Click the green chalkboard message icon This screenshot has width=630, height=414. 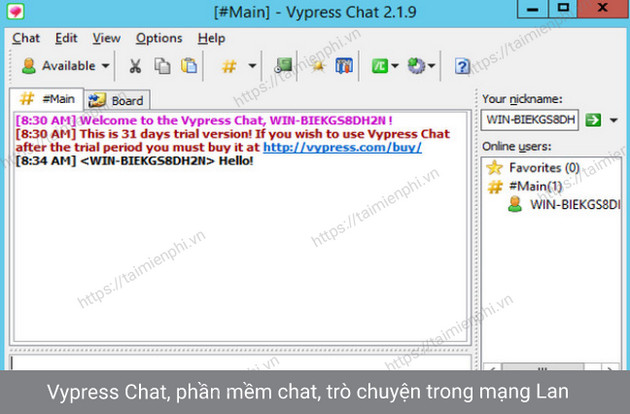point(284,66)
